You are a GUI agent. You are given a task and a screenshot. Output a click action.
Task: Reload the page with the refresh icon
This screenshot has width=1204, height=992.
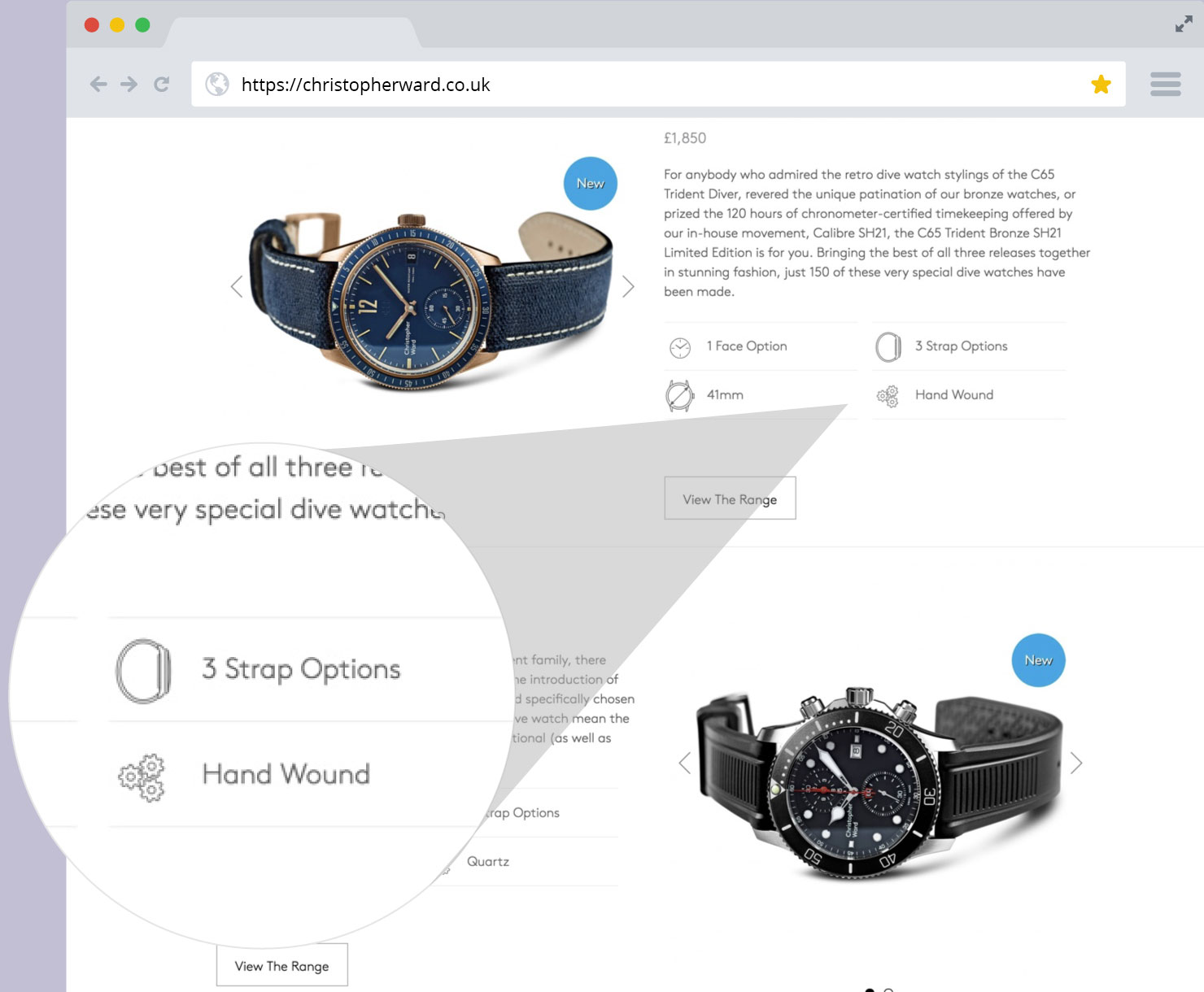162,85
